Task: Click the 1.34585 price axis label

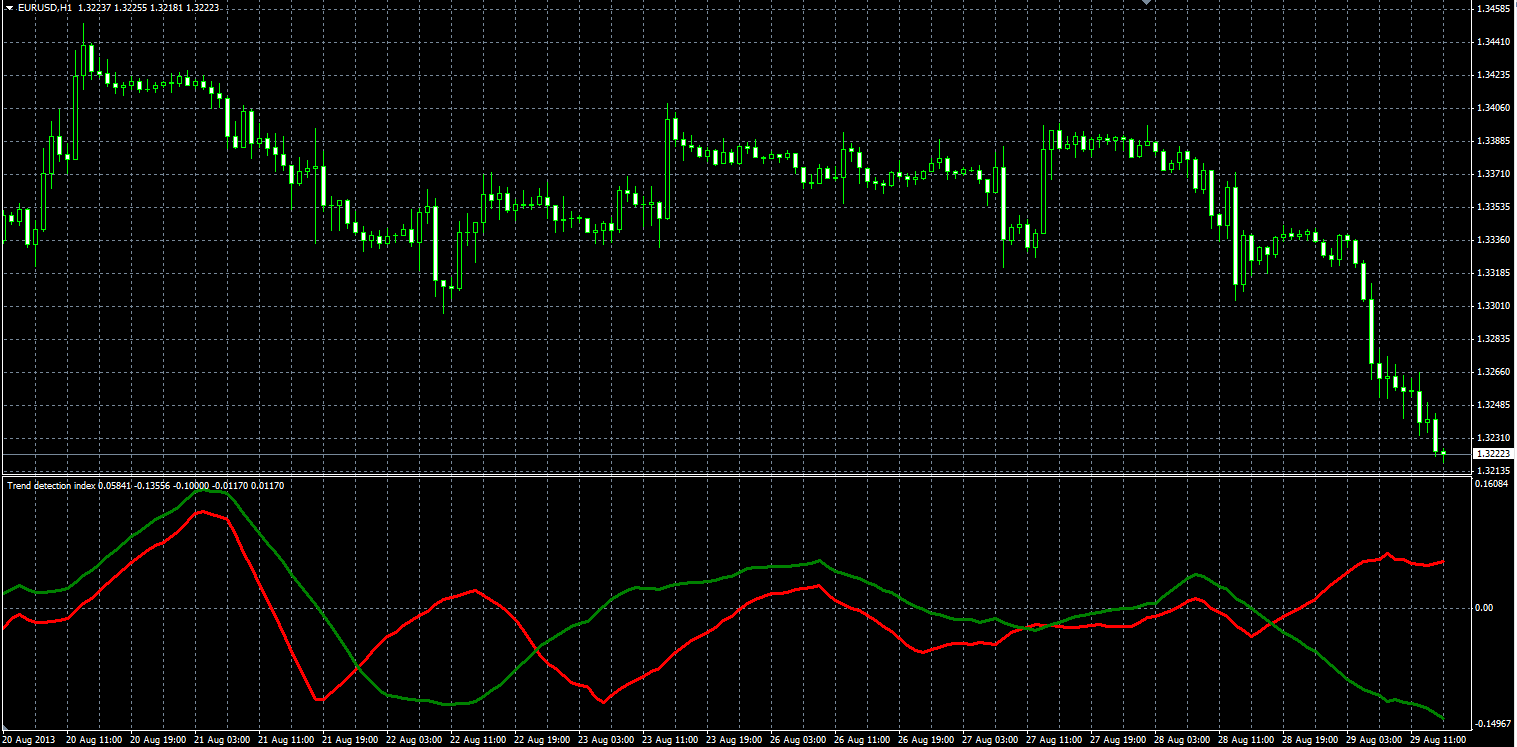Action: point(1493,9)
